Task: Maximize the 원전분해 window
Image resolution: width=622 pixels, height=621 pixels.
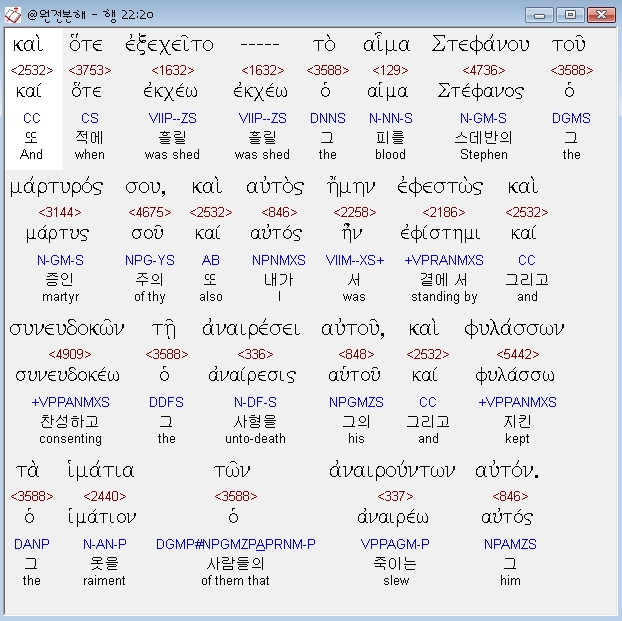Action: pos(570,15)
